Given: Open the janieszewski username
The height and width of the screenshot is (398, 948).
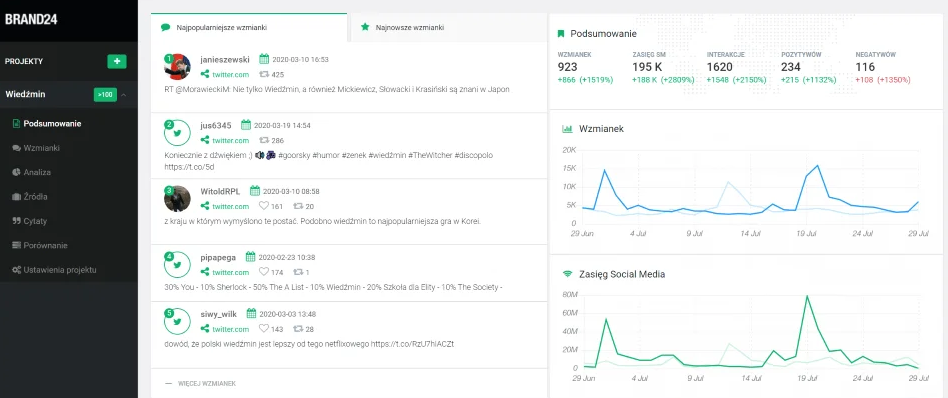Looking at the screenshot, I should [x=225, y=59].
